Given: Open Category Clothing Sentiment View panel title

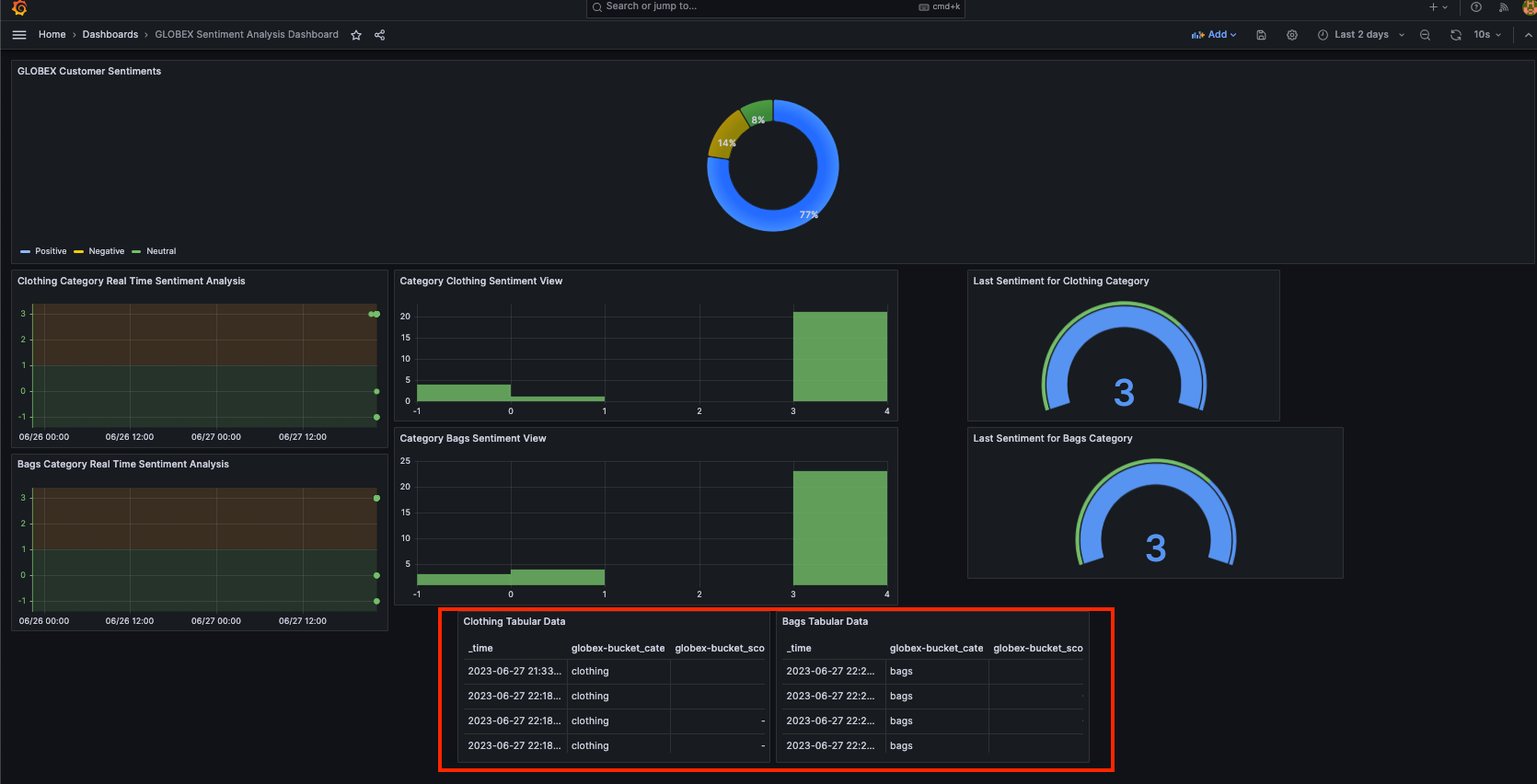Looking at the screenshot, I should 481,282.
